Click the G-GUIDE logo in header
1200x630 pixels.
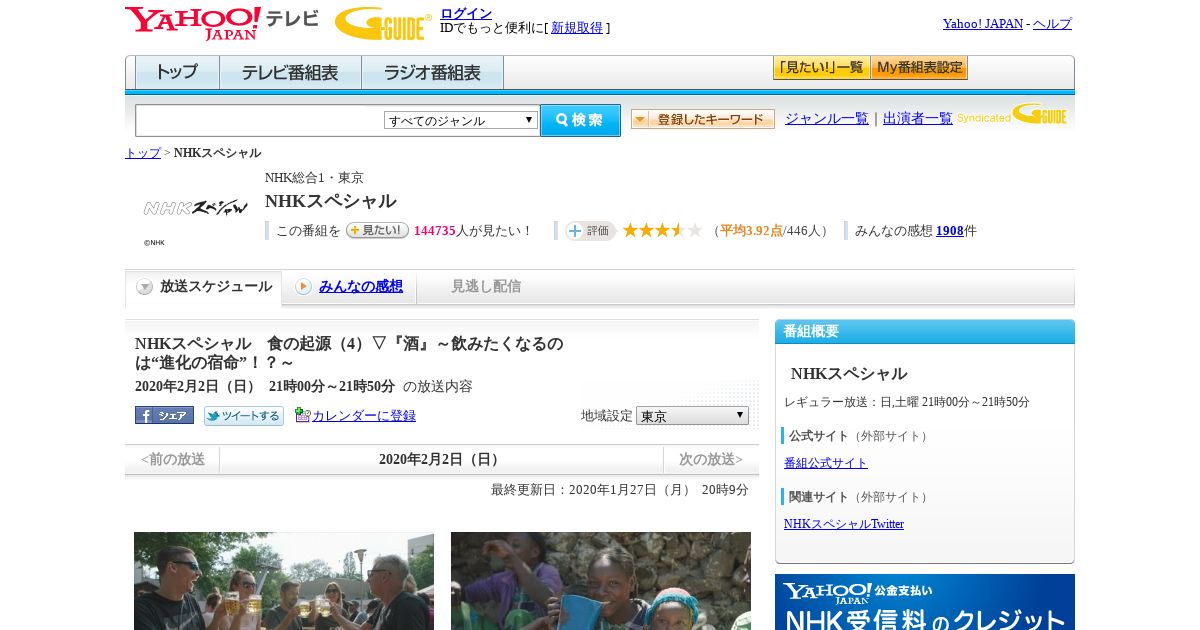pyautogui.click(x=383, y=23)
